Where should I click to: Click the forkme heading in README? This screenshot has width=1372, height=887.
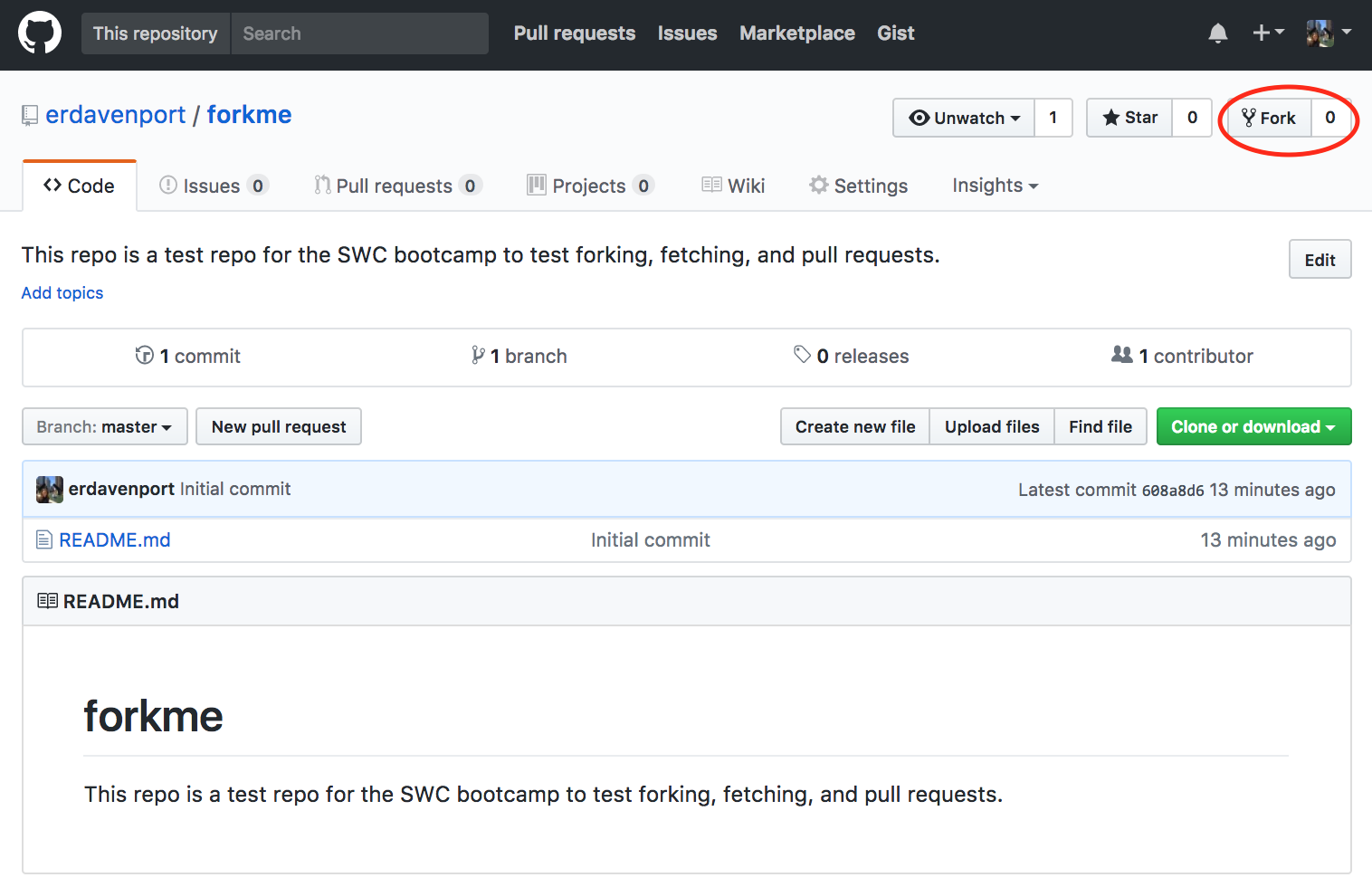click(x=154, y=716)
